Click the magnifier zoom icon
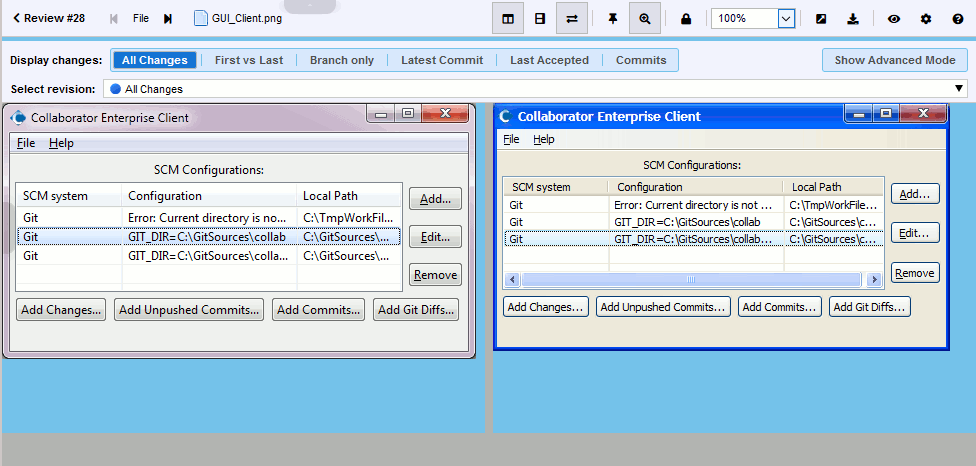Image resolution: width=976 pixels, height=466 pixels. tap(645, 18)
